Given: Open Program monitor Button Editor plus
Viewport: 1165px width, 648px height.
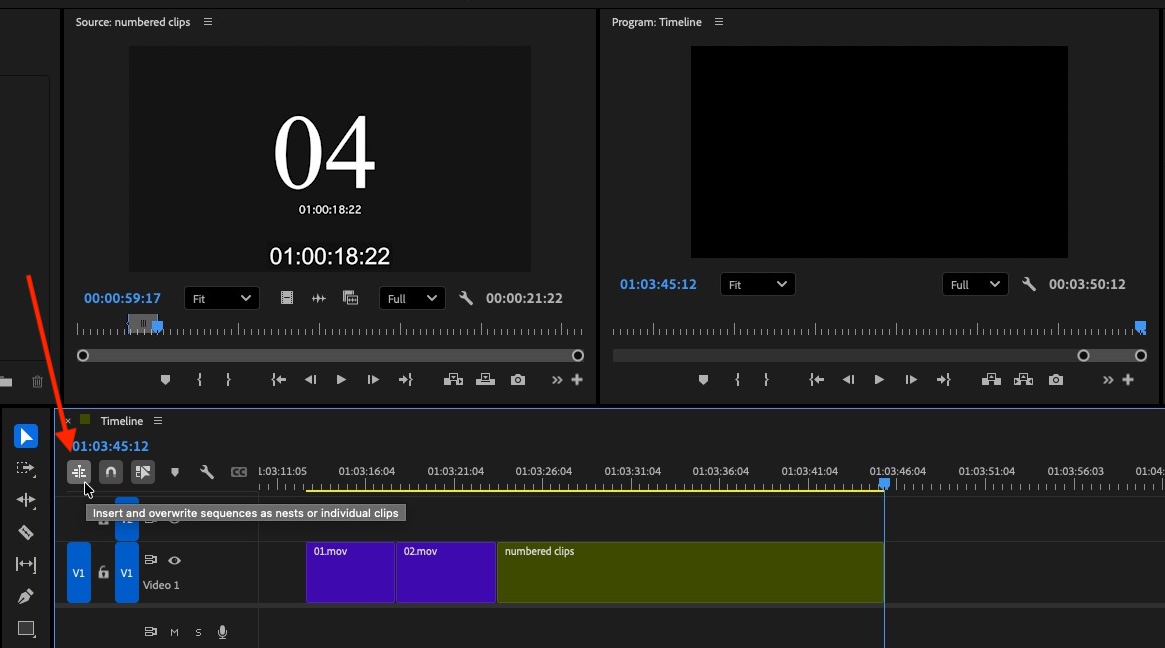Looking at the screenshot, I should click(1128, 380).
